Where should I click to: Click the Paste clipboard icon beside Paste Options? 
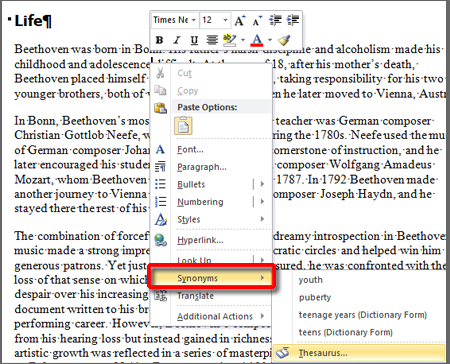point(160,108)
